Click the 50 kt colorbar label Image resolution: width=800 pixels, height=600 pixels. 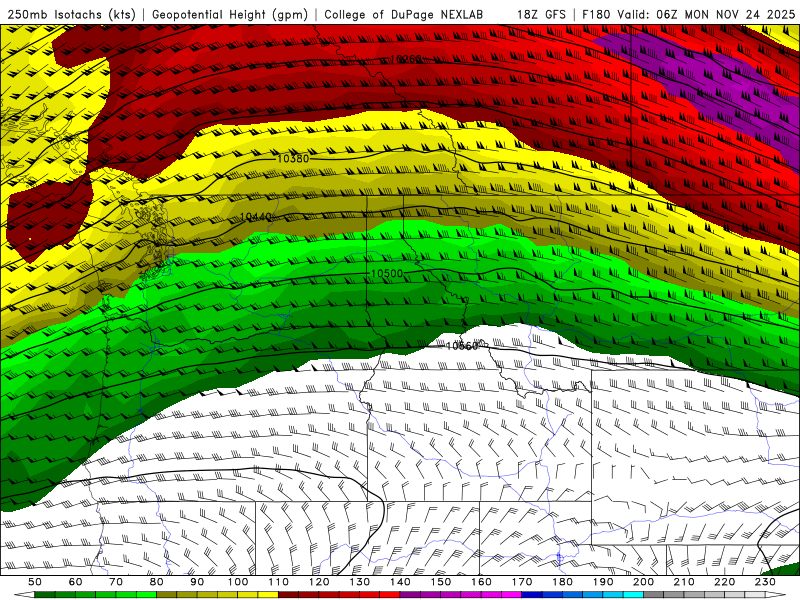coord(35,582)
